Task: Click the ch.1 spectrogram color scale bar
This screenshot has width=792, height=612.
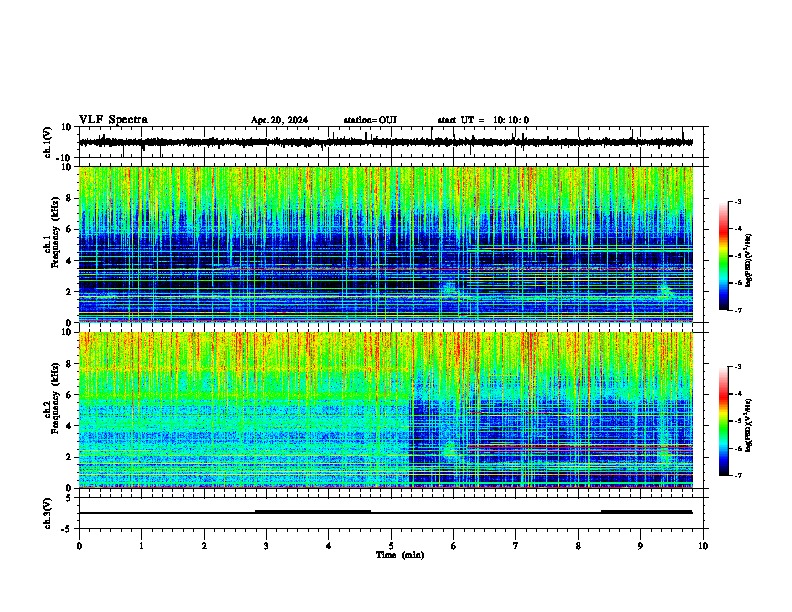Action: [x=724, y=256]
